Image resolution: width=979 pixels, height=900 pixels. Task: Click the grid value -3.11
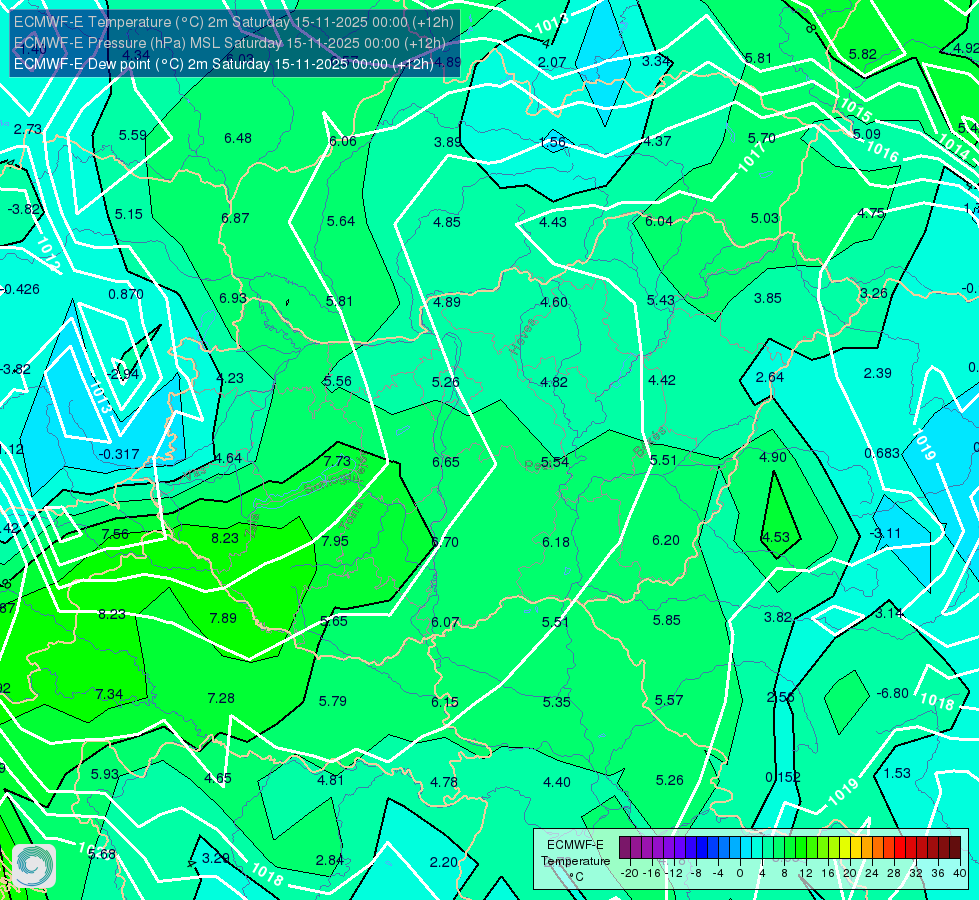pos(885,533)
